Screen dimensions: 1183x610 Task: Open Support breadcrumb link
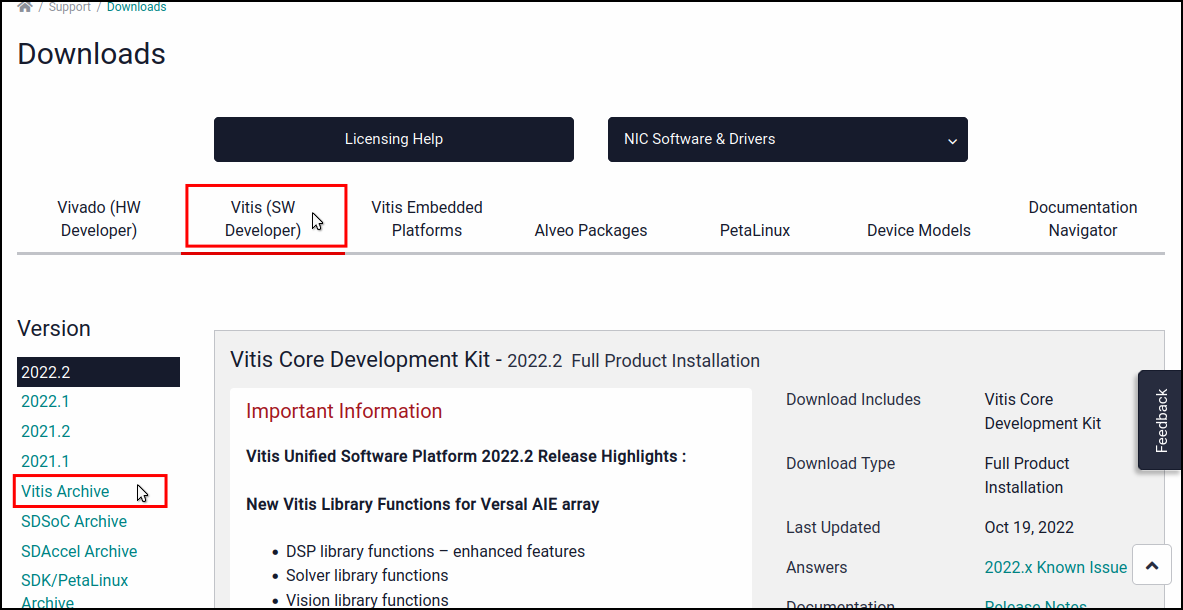click(70, 7)
